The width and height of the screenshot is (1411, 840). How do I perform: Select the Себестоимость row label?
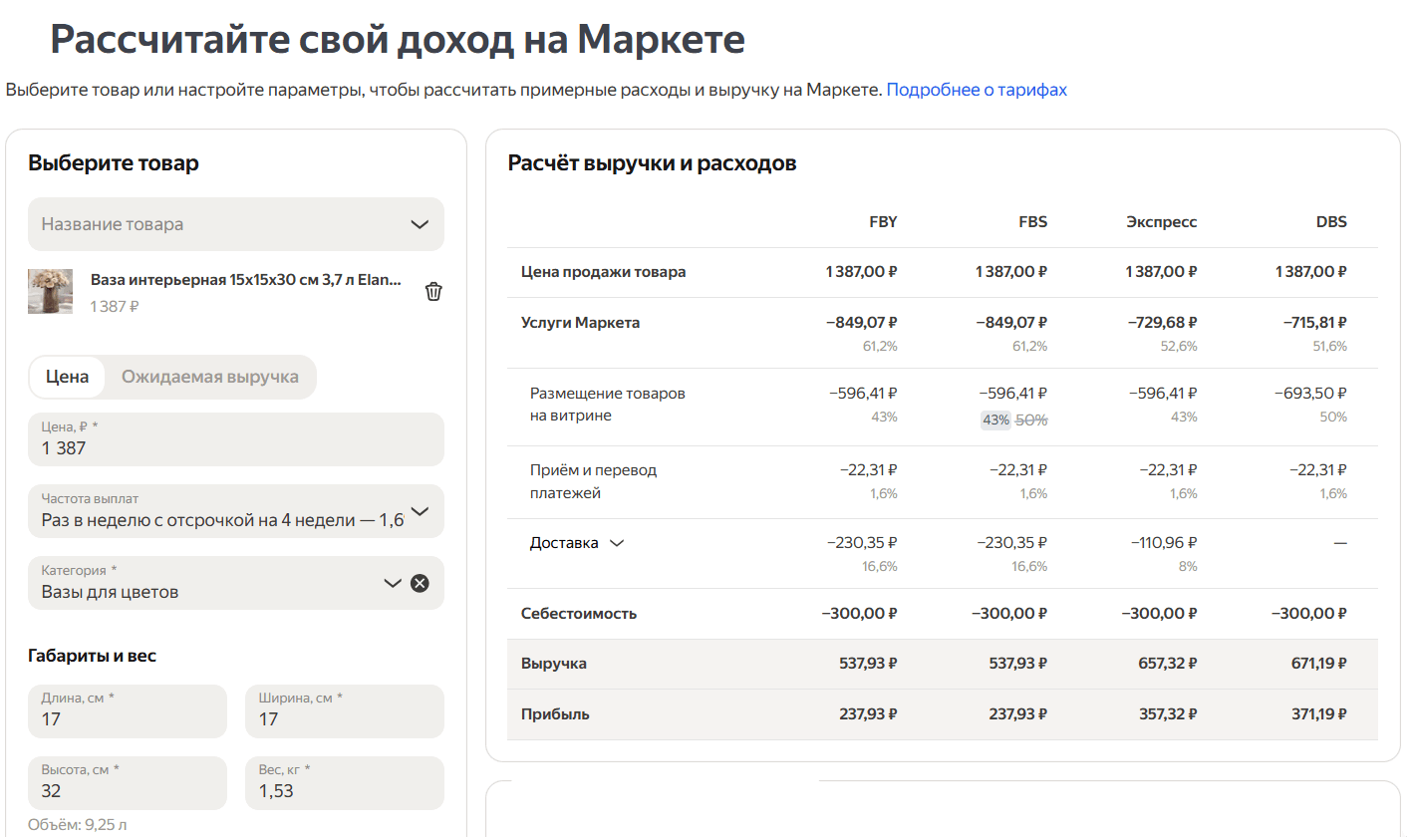point(578,614)
